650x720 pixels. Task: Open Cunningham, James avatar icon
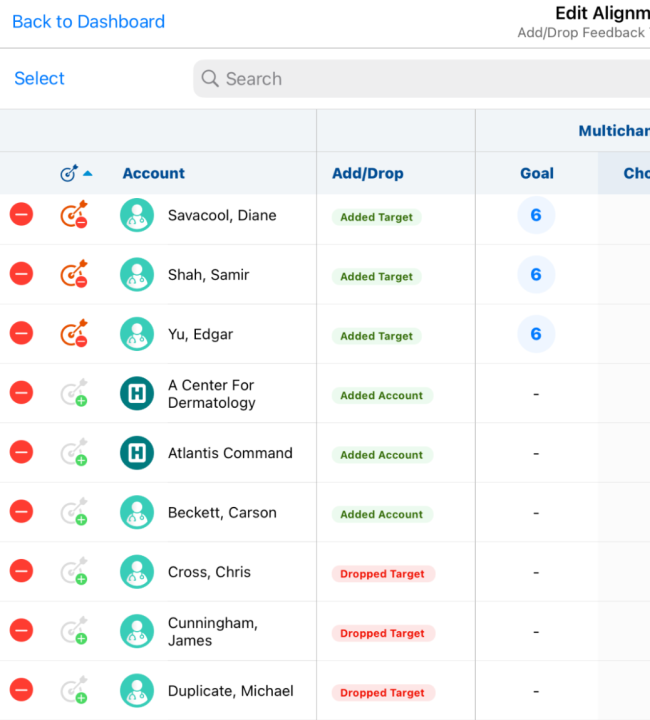137,631
